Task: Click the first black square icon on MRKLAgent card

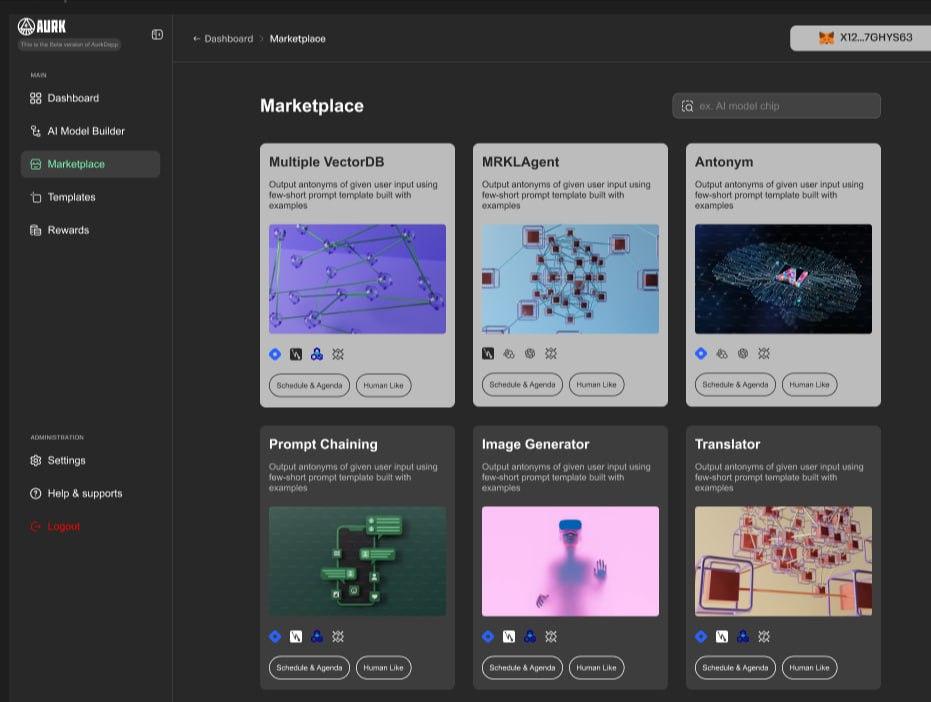Action: click(488, 354)
